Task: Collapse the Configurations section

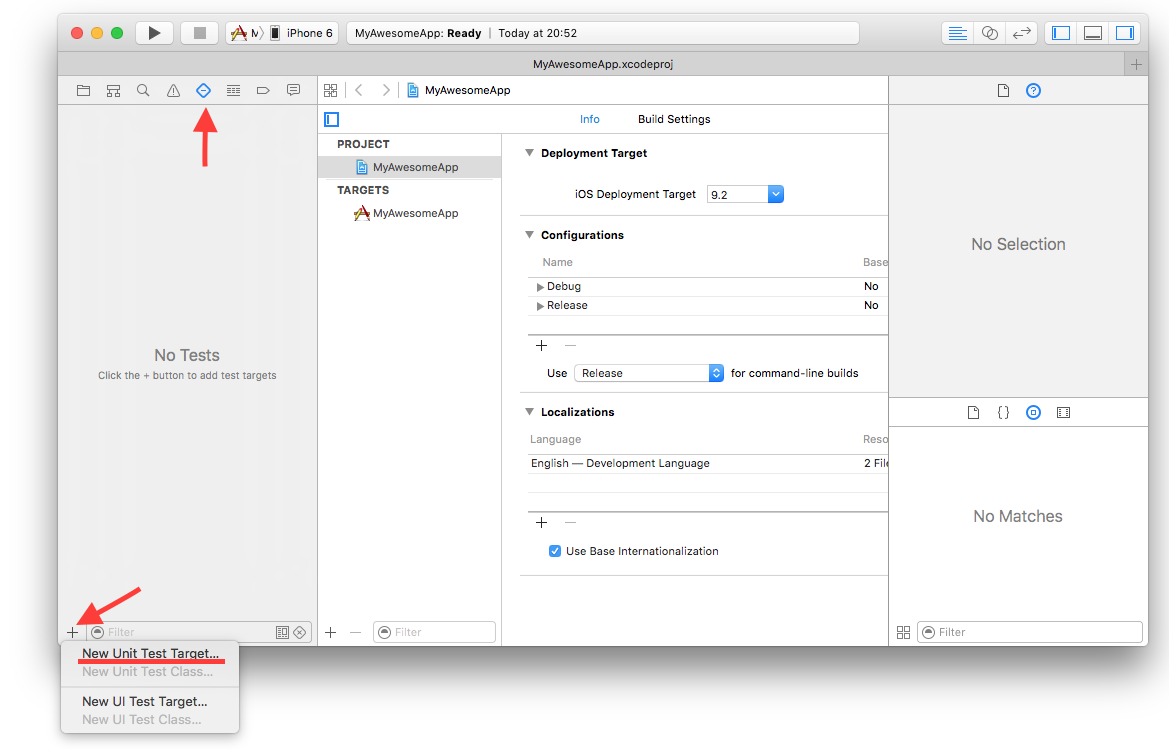Action: click(529, 235)
